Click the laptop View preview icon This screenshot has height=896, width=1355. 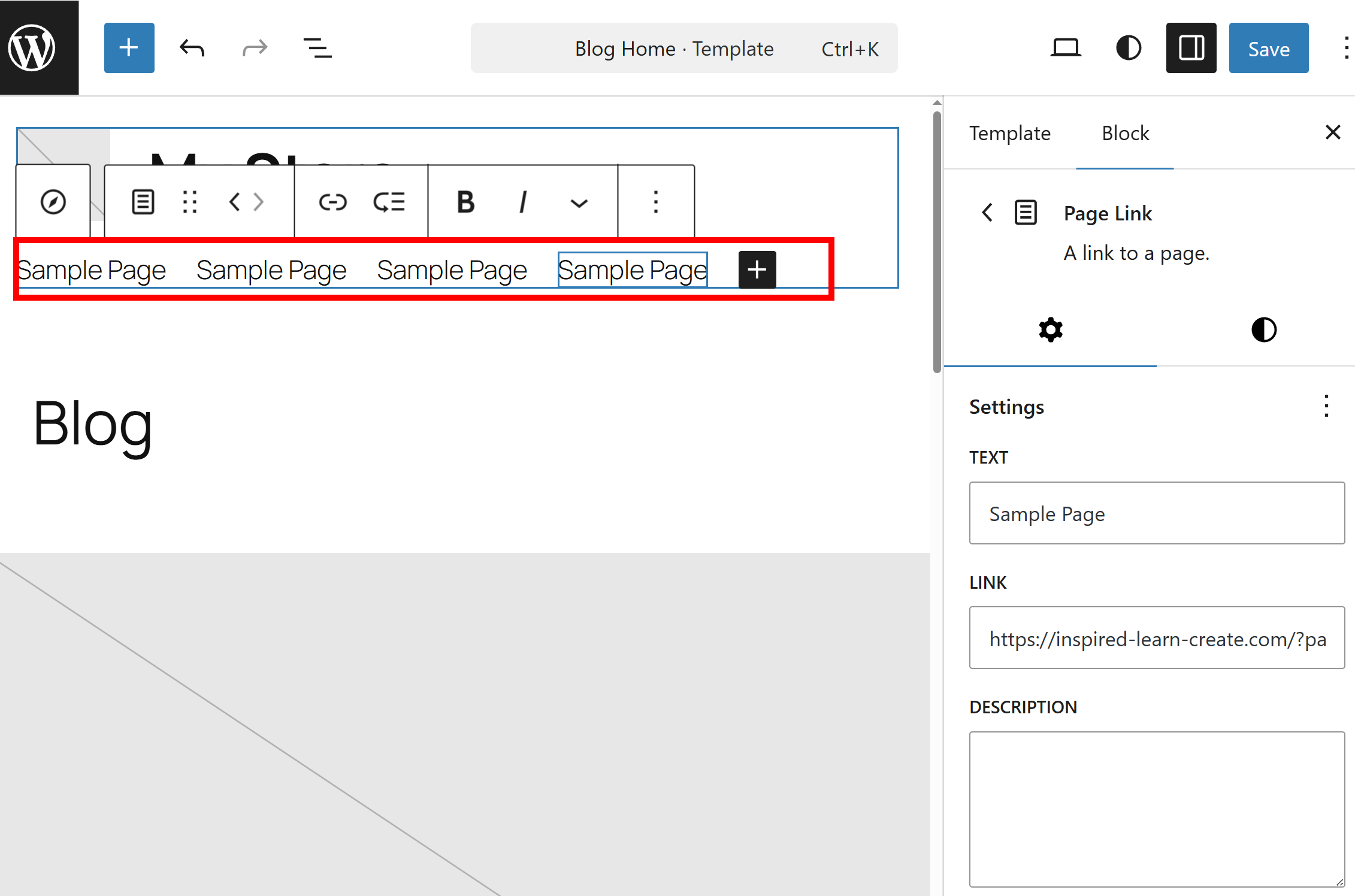coord(1066,48)
